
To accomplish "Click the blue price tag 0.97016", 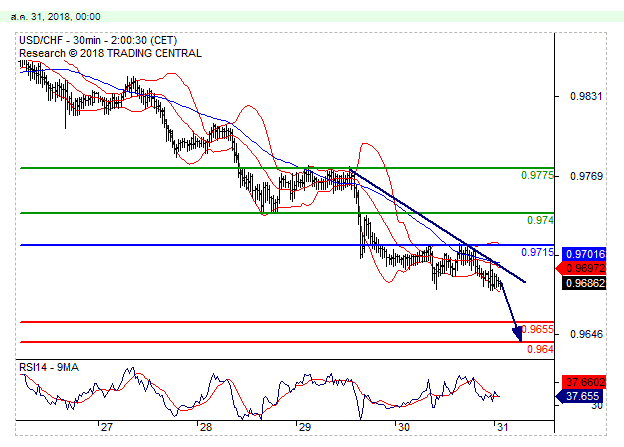I will [x=584, y=254].
